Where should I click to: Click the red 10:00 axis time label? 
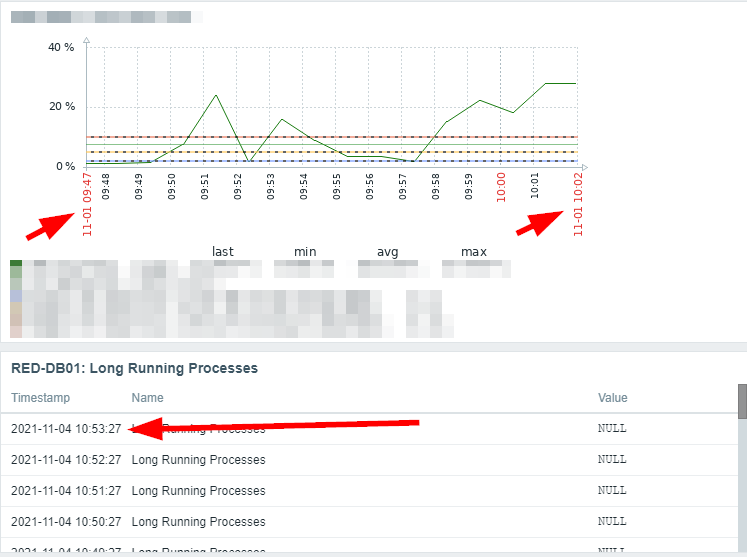[501, 187]
